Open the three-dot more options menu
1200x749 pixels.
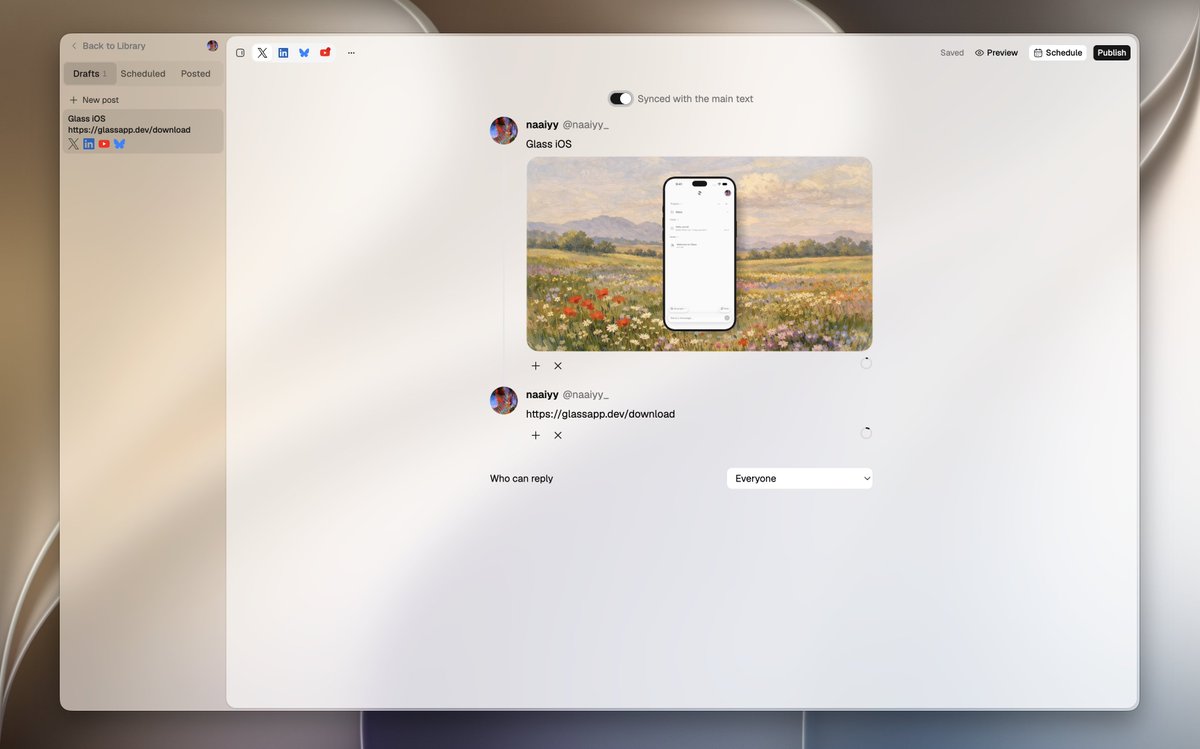coord(351,53)
